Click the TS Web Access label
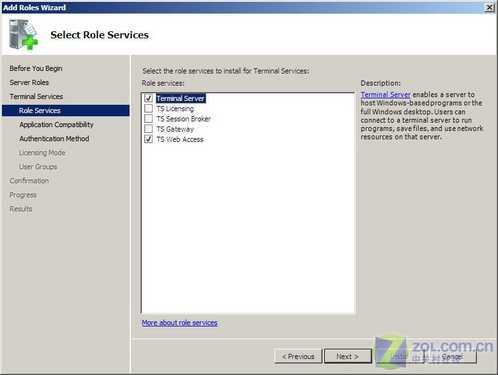This screenshot has width=498, height=375. coord(180,139)
